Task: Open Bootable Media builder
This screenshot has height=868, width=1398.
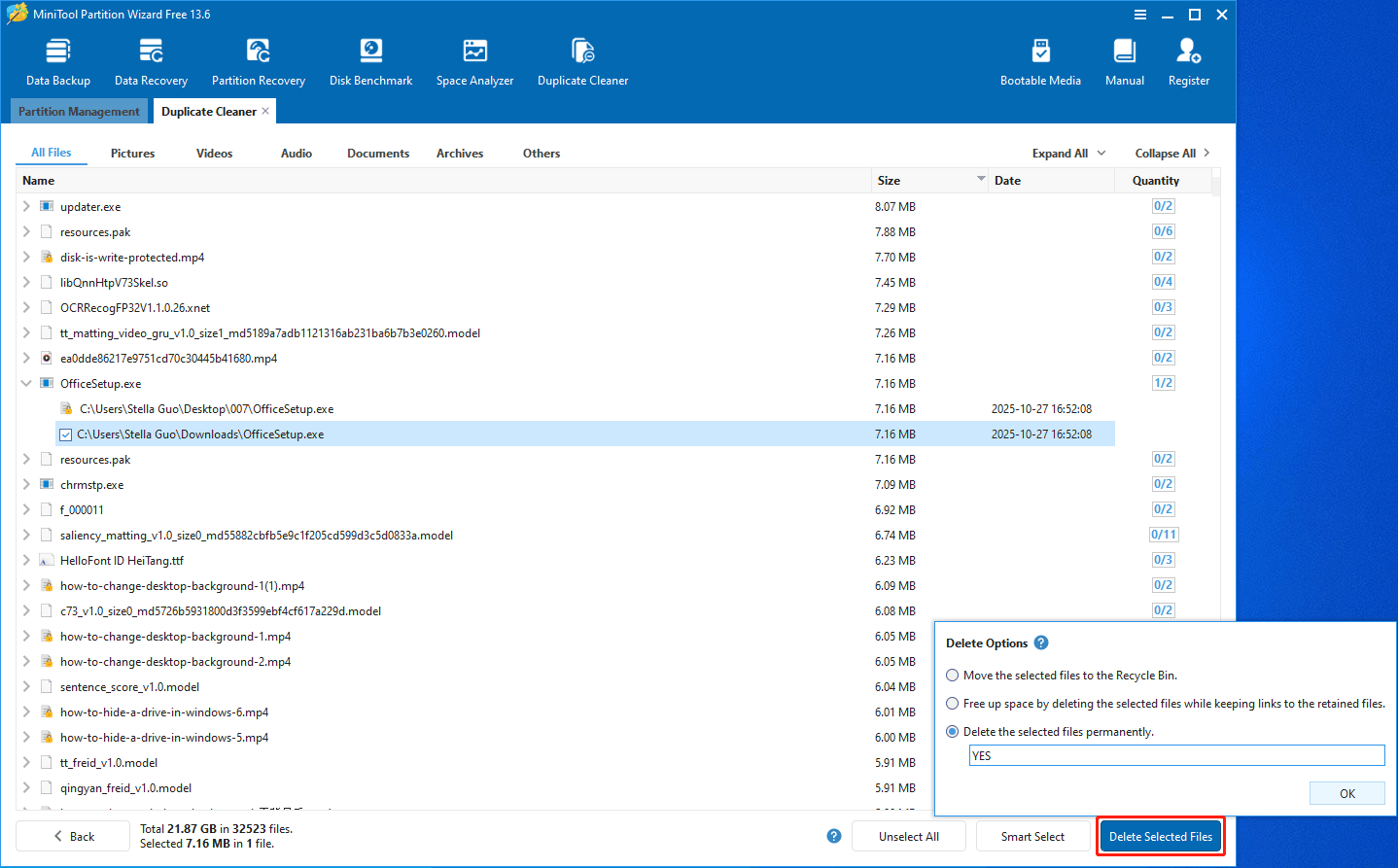Action: (1040, 62)
